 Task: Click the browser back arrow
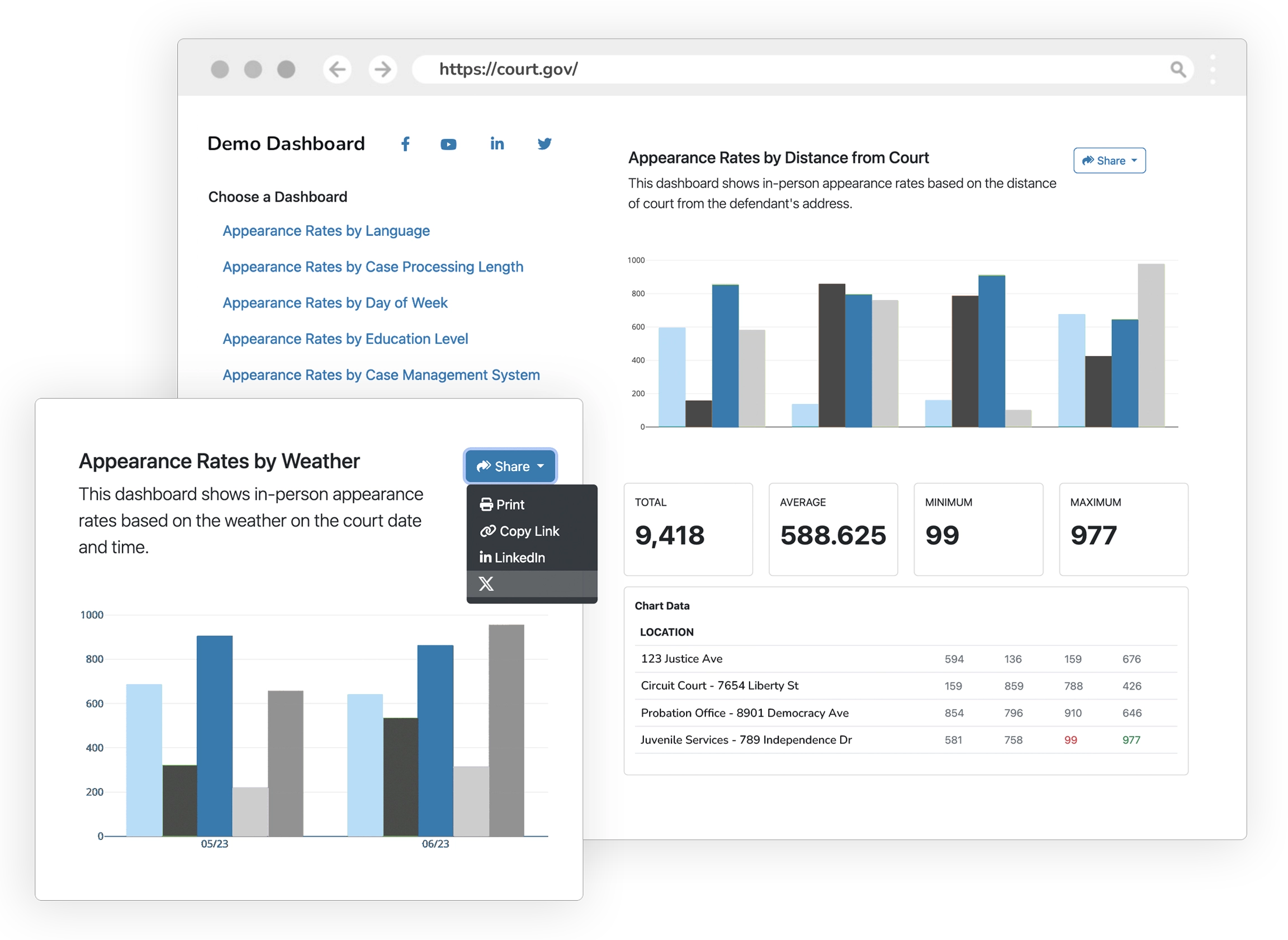point(338,69)
